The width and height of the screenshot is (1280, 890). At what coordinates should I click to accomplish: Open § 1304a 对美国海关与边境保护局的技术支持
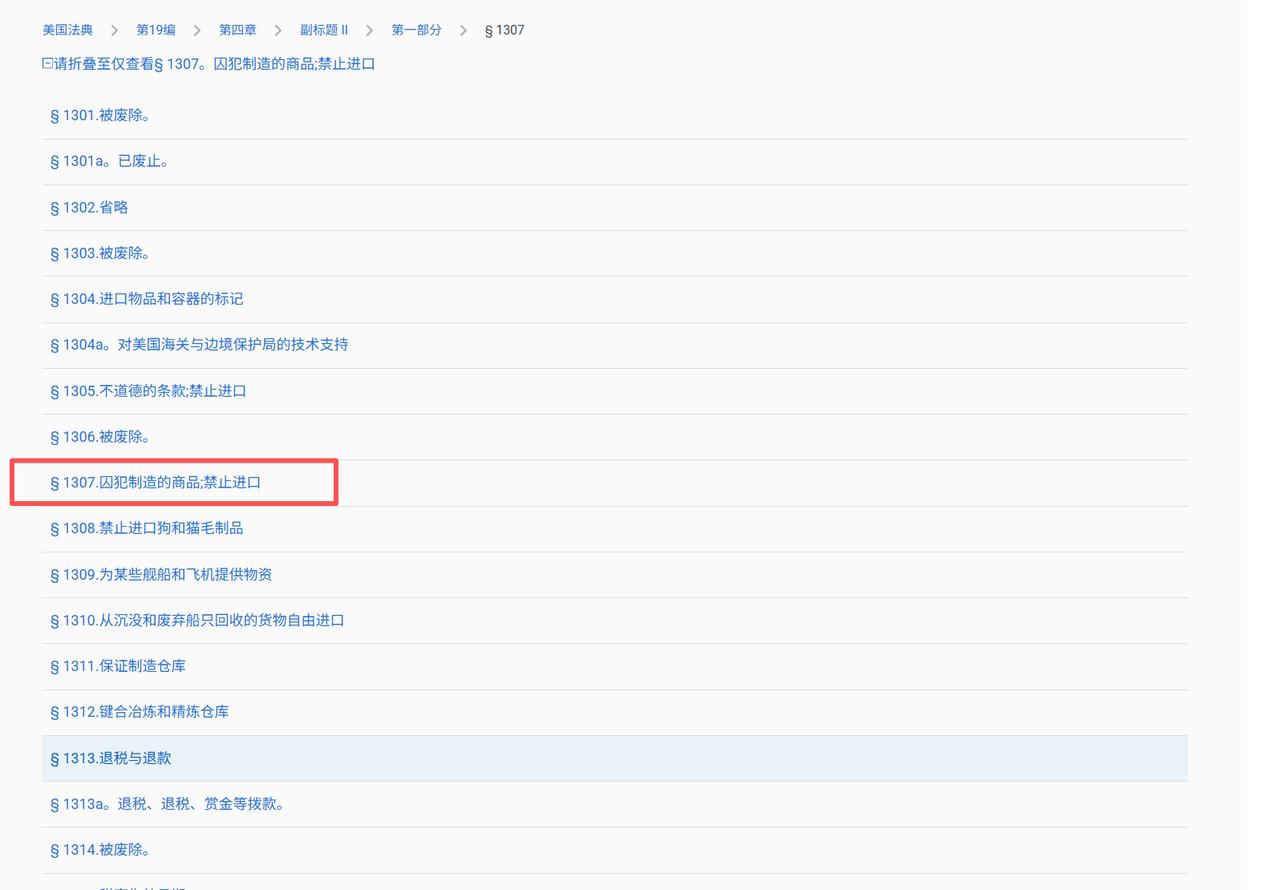[x=199, y=345]
